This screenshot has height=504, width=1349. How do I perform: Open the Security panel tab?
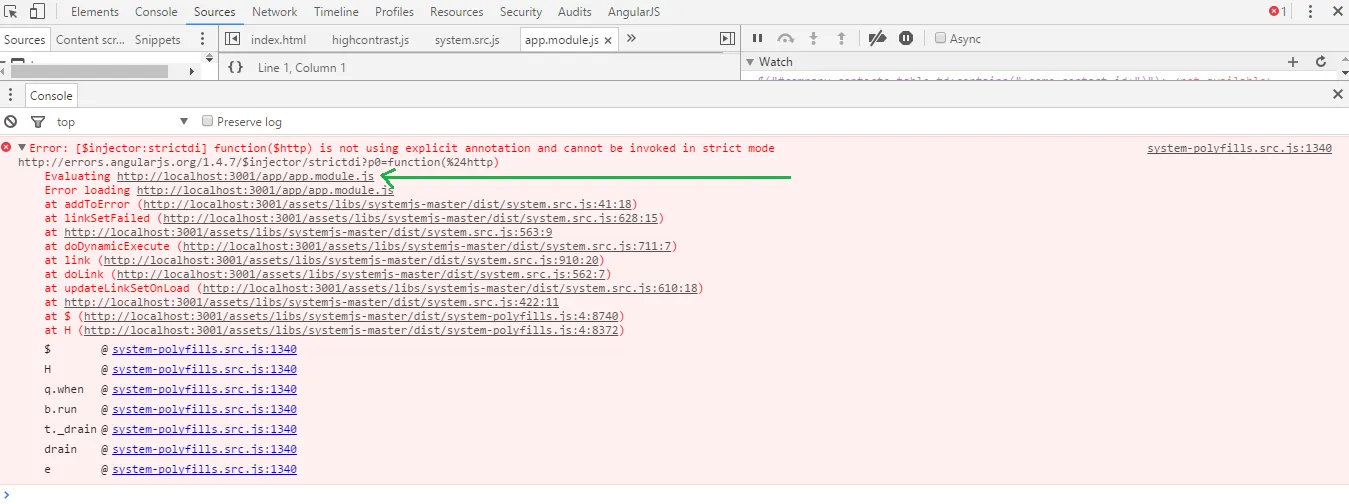pyautogui.click(x=520, y=12)
